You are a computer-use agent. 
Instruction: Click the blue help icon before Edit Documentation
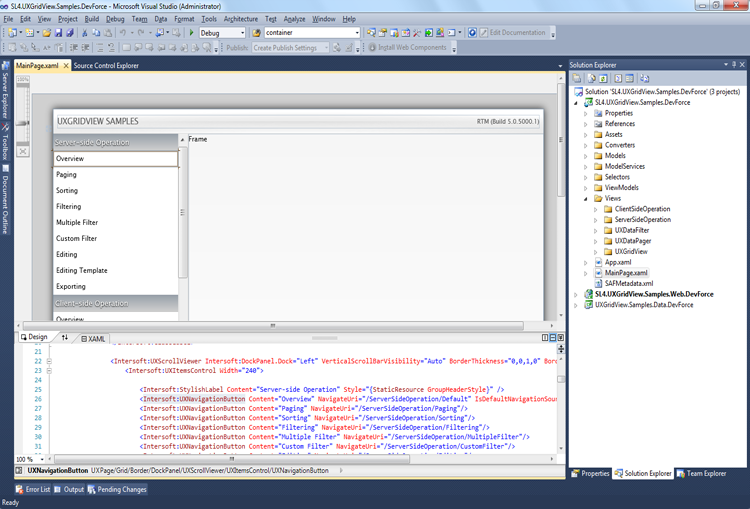point(472,33)
